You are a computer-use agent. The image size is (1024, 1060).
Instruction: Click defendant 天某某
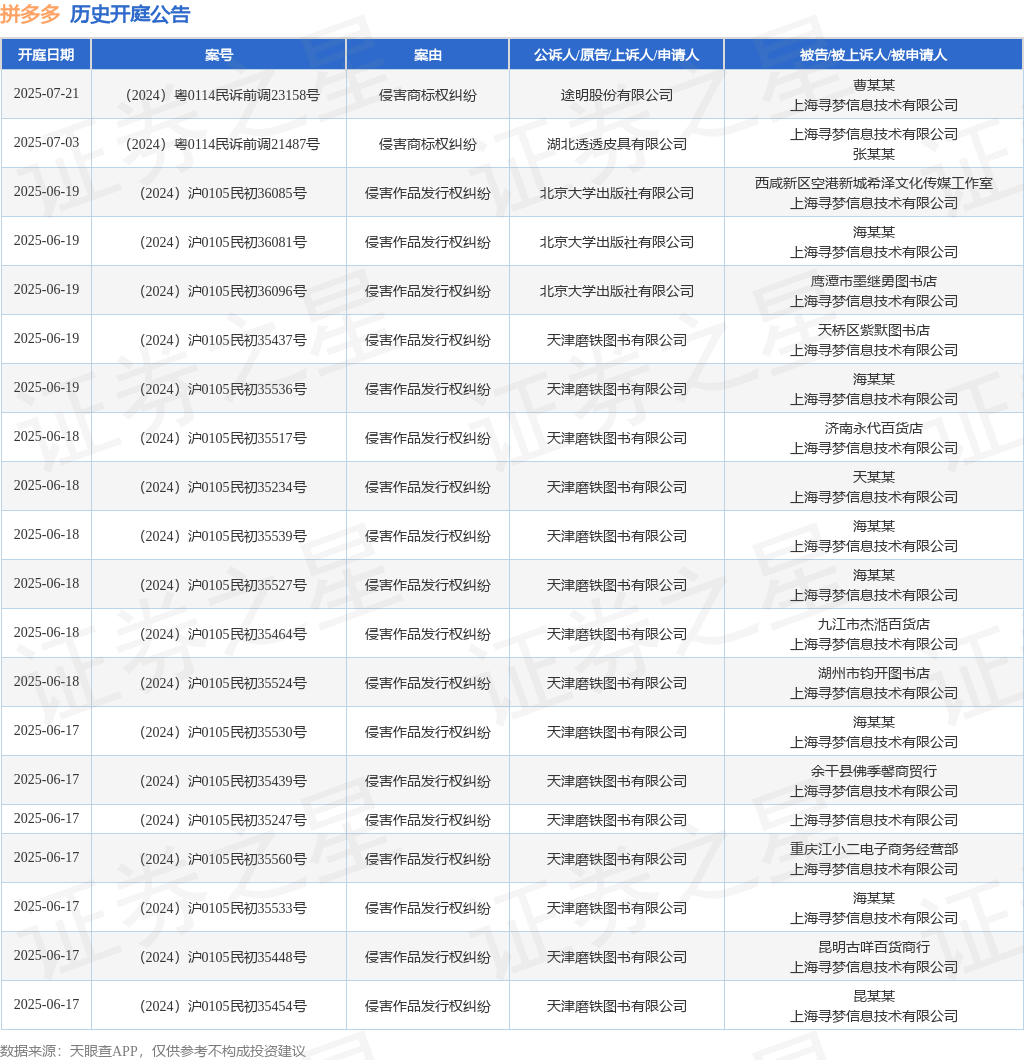click(873, 477)
